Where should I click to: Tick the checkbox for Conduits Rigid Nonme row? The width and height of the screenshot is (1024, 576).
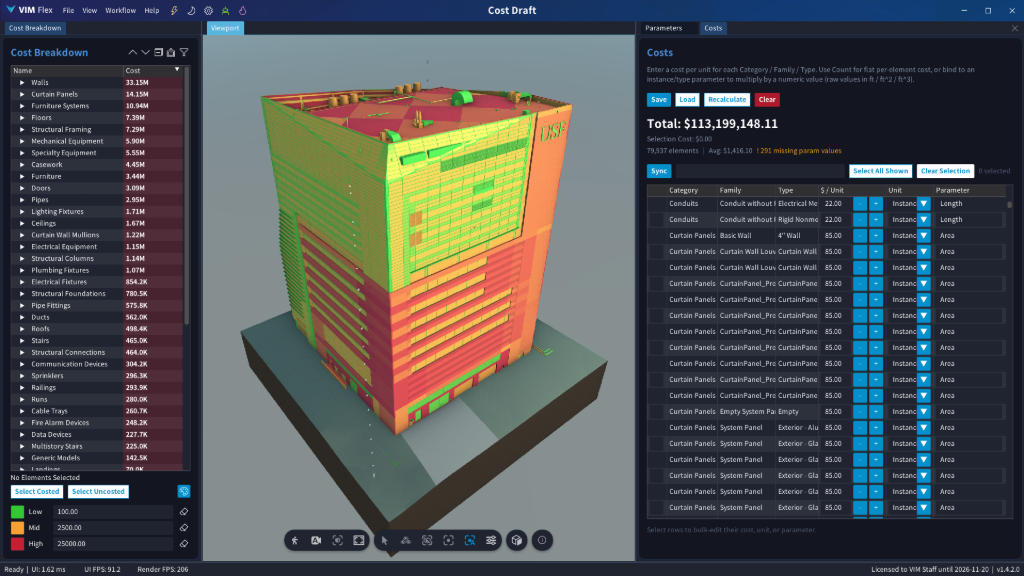pos(656,219)
